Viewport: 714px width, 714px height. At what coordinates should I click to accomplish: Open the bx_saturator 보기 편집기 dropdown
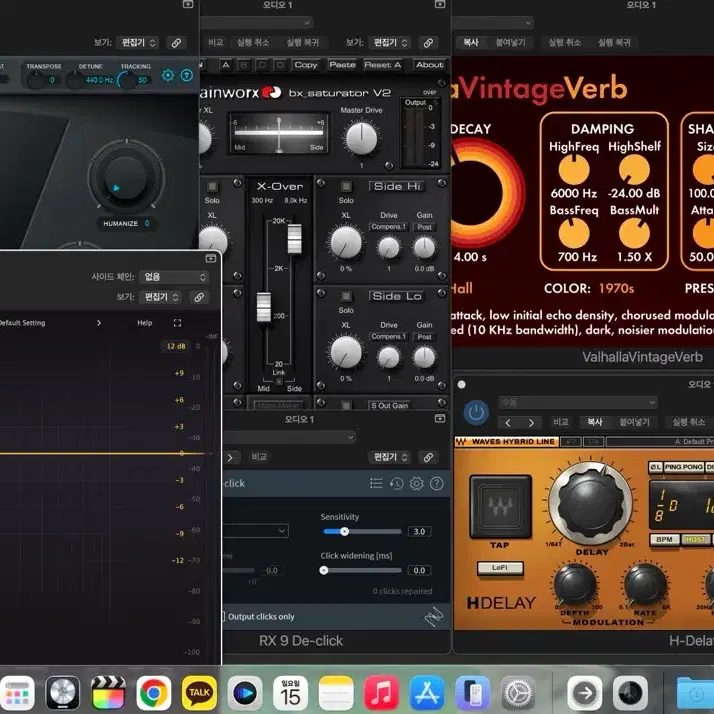pyautogui.click(x=390, y=43)
